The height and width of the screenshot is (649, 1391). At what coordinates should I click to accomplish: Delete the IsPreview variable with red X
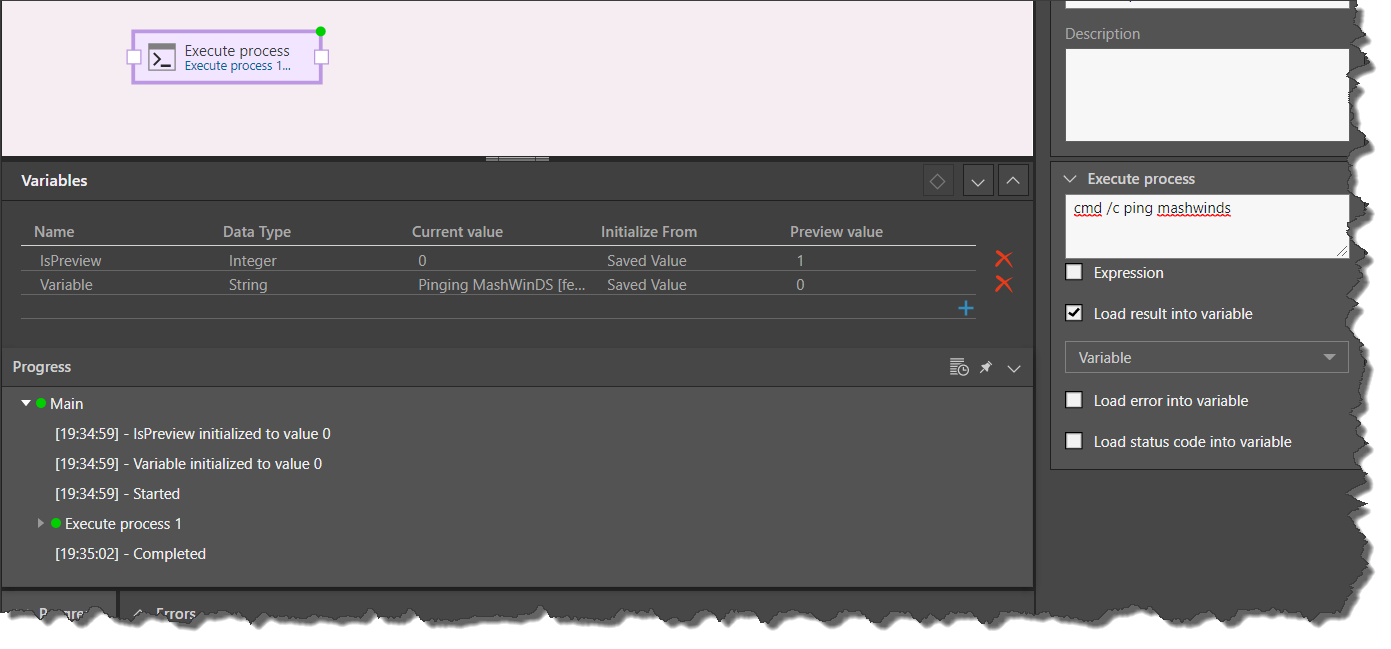click(1003, 260)
